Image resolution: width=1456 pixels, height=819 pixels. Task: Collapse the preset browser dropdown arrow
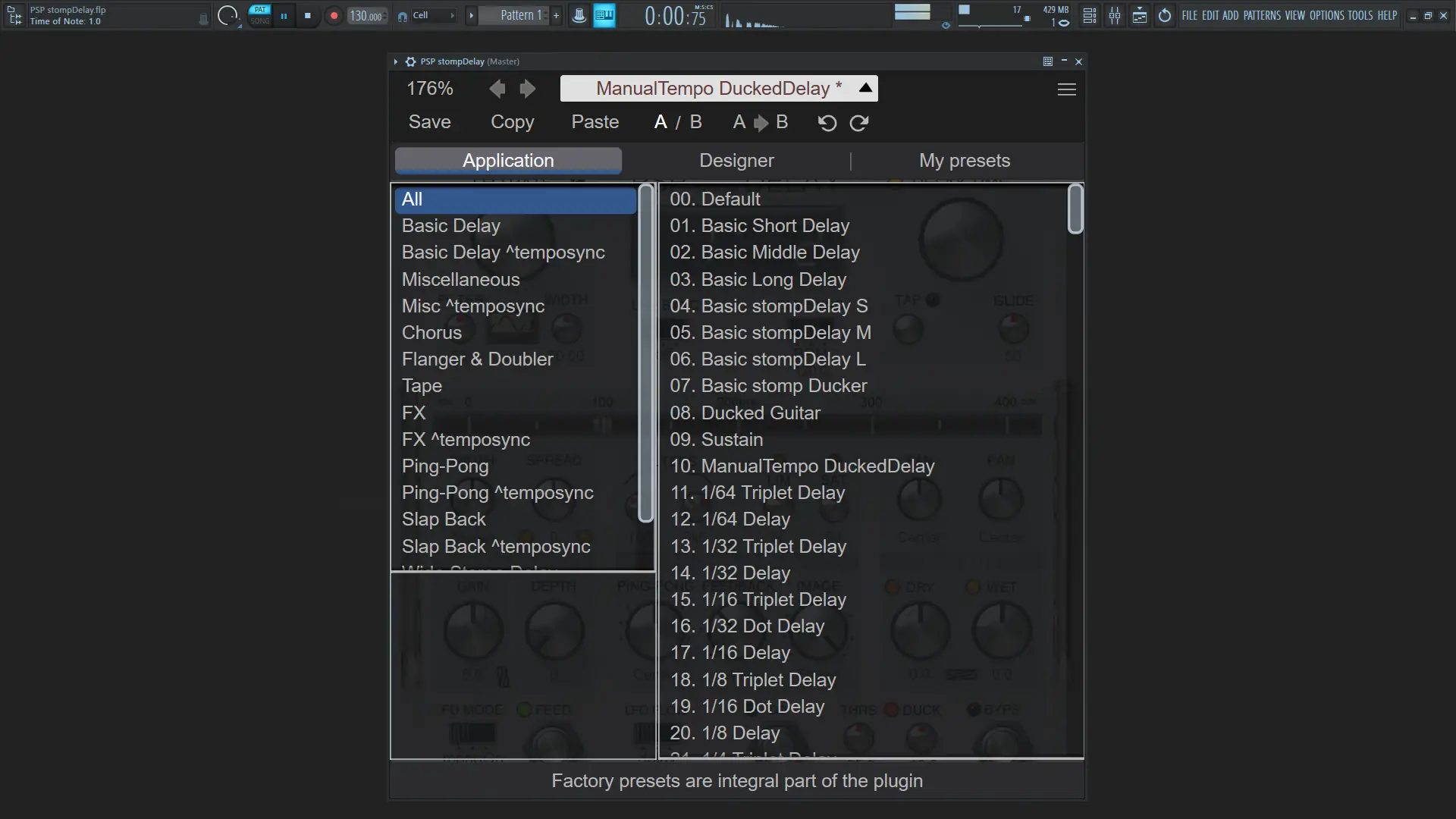(x=865, y=88)
